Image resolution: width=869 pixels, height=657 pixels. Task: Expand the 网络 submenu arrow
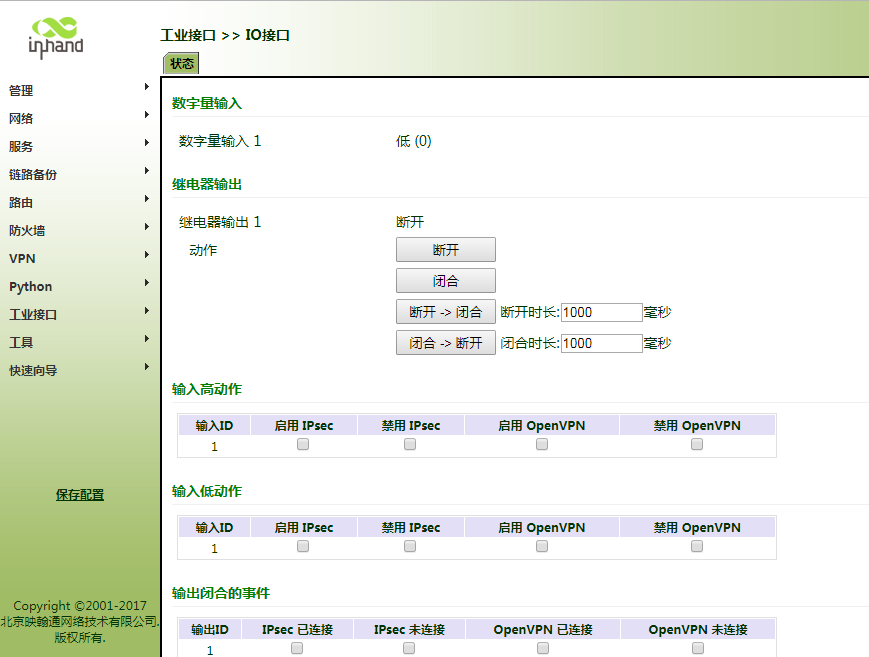click(x=146, y=115)
